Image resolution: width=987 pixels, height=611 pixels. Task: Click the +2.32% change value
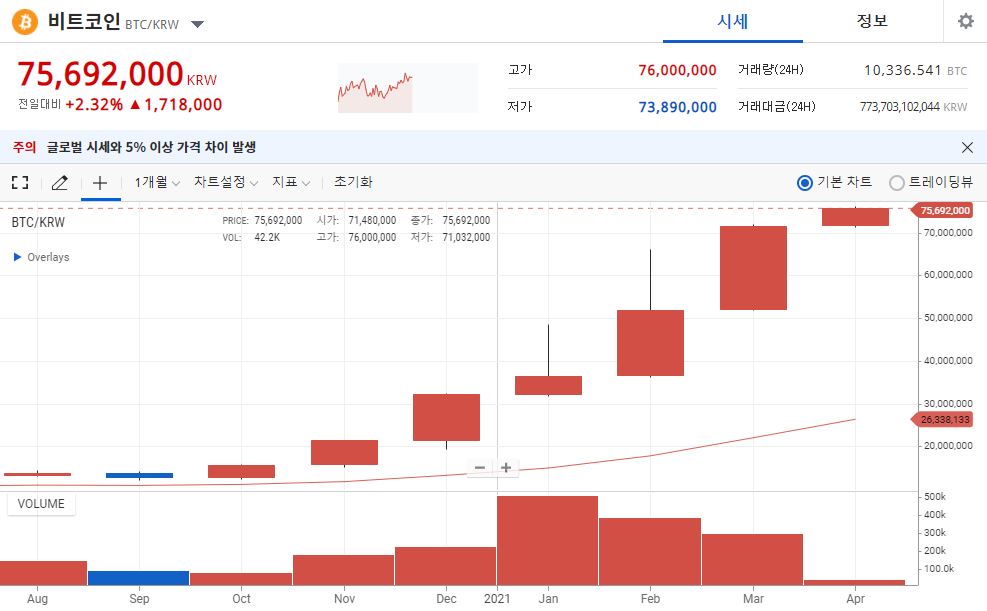tap(94, 104)
